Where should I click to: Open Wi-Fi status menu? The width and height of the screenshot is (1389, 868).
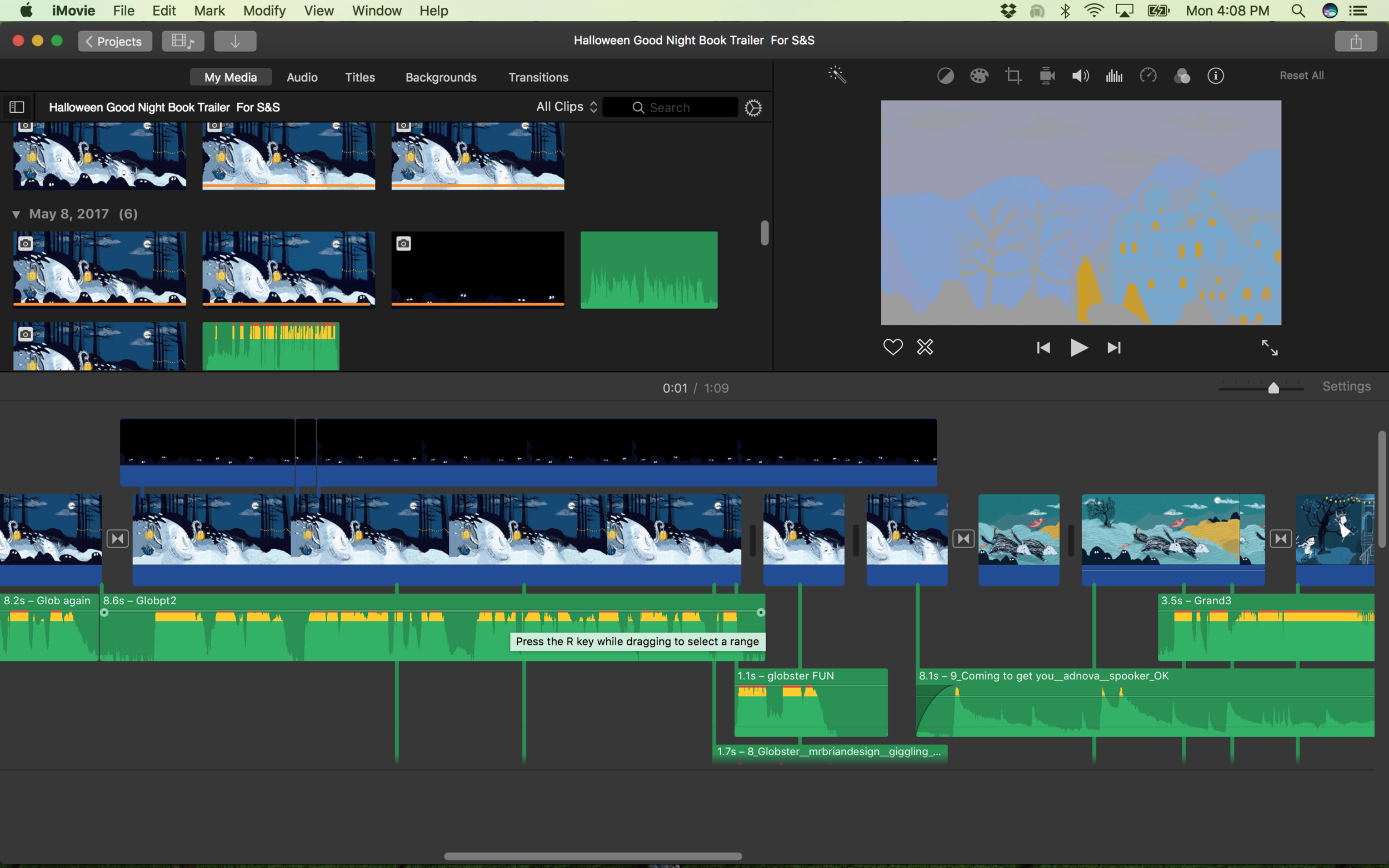point(1094,11)
